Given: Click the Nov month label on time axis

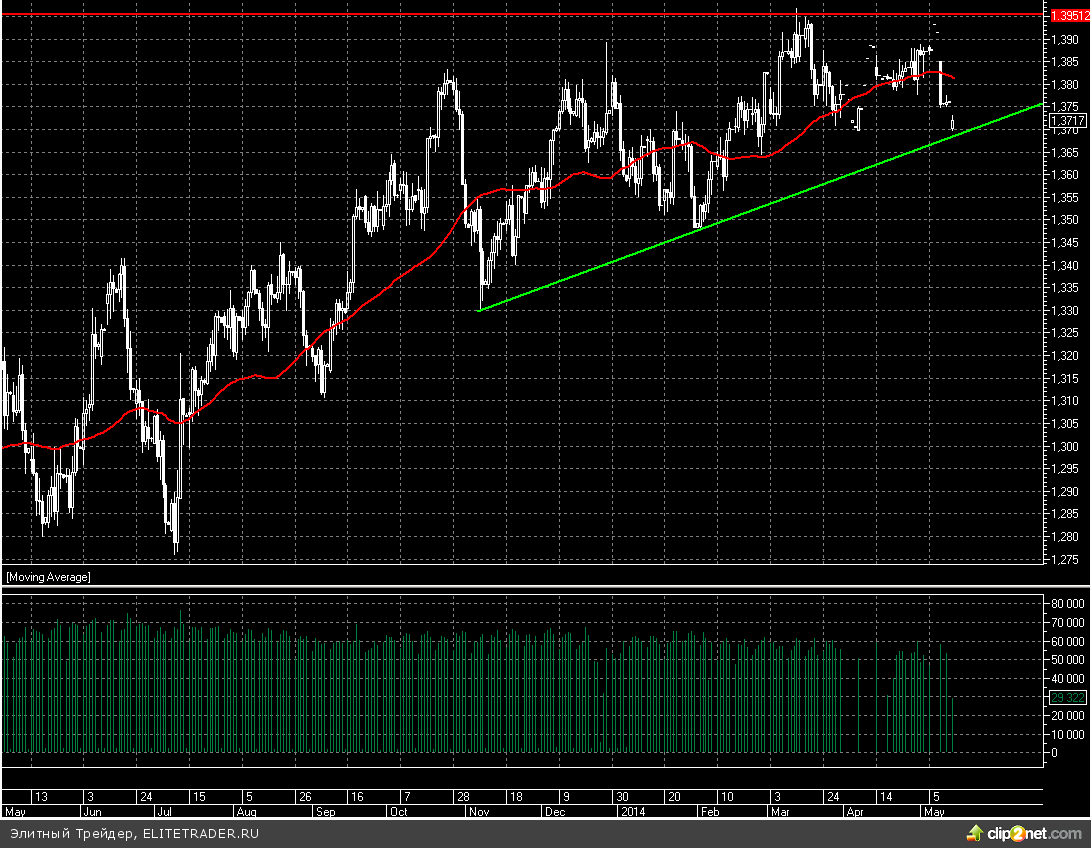Looking at the screenshot, I should [x=477, y=813].
